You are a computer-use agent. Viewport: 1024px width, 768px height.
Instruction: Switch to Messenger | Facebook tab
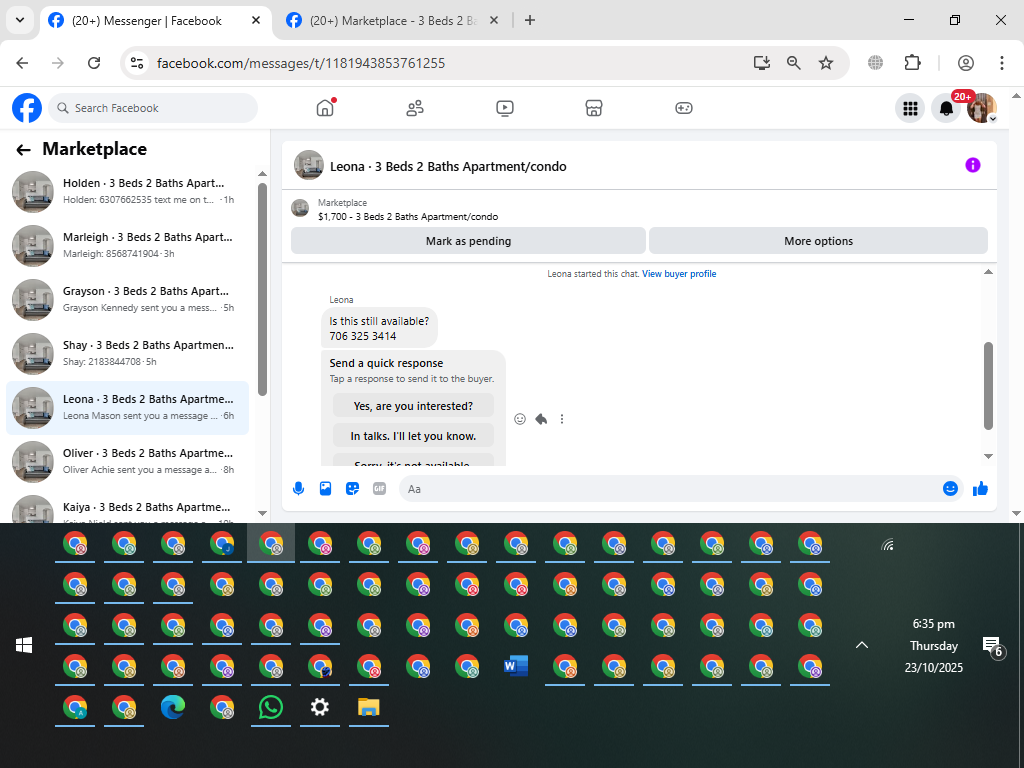coord(155,21)
